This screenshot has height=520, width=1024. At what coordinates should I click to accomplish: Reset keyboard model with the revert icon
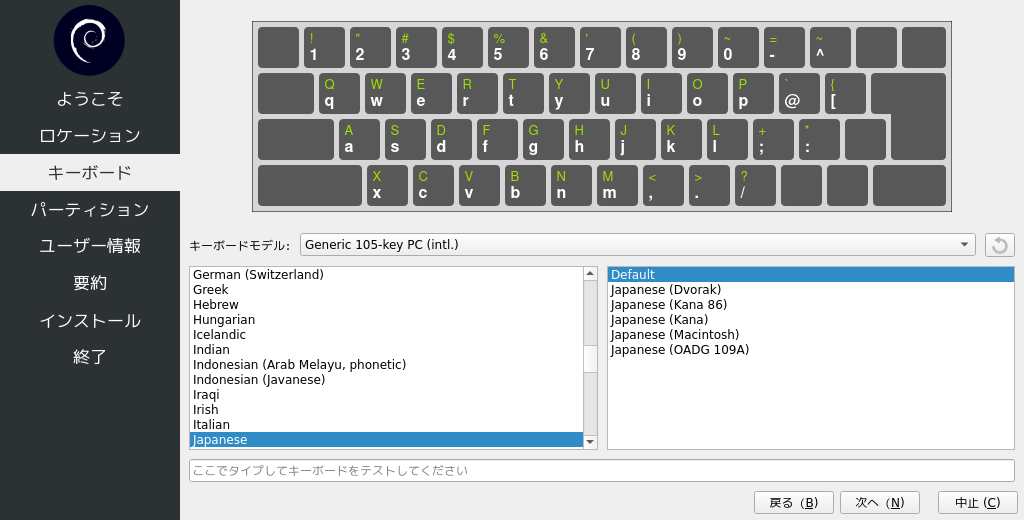tap(1000, 245)
